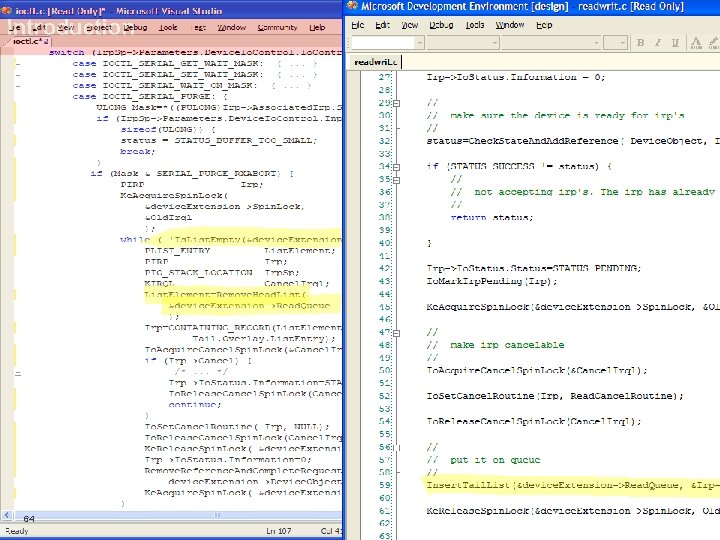
Task: Click 'IoSetCancelRoutine(Irp, ReadCancelRoutine);' line 52
Action: [555, 396]
